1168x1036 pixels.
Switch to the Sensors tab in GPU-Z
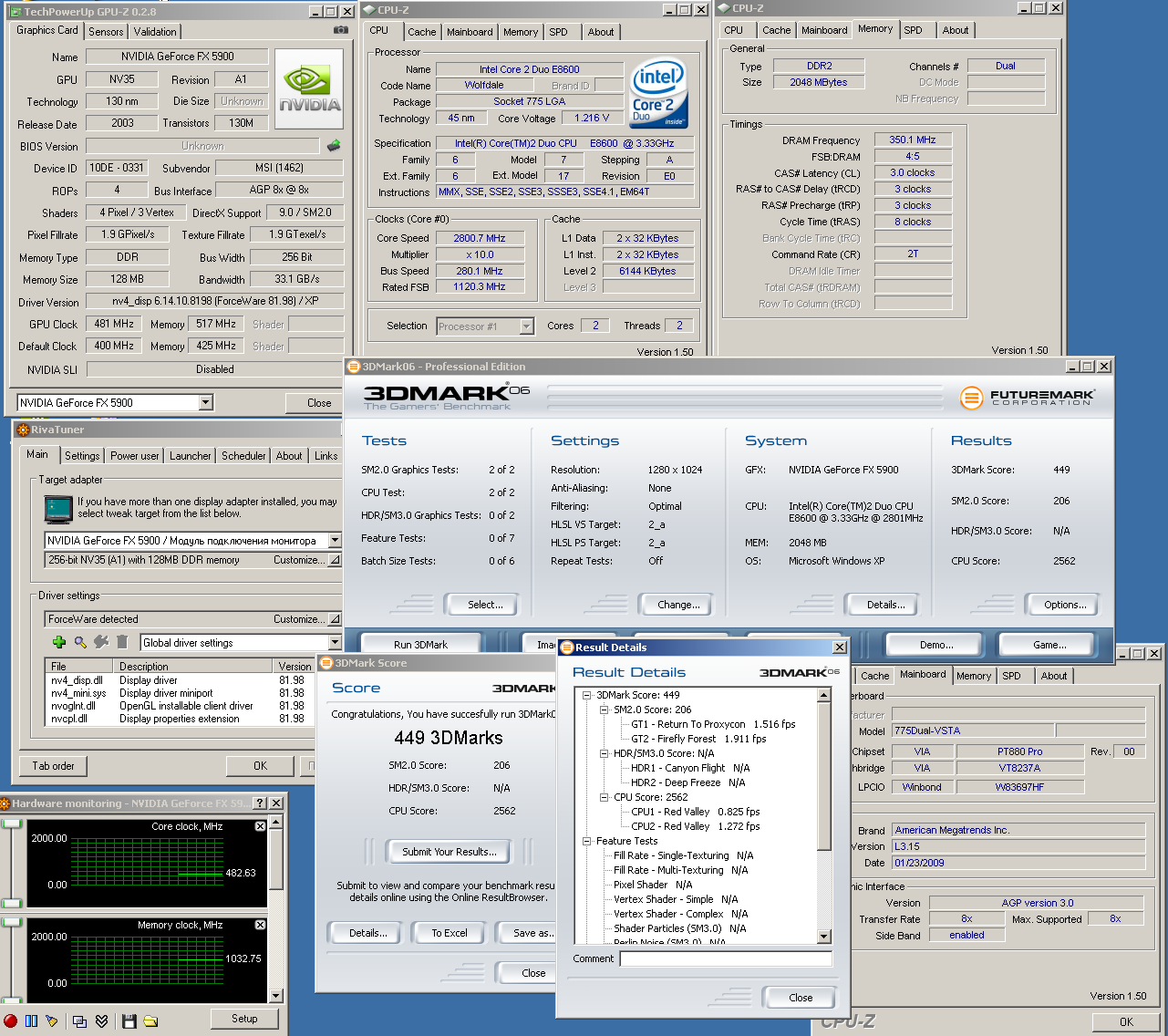click(106, 32)
